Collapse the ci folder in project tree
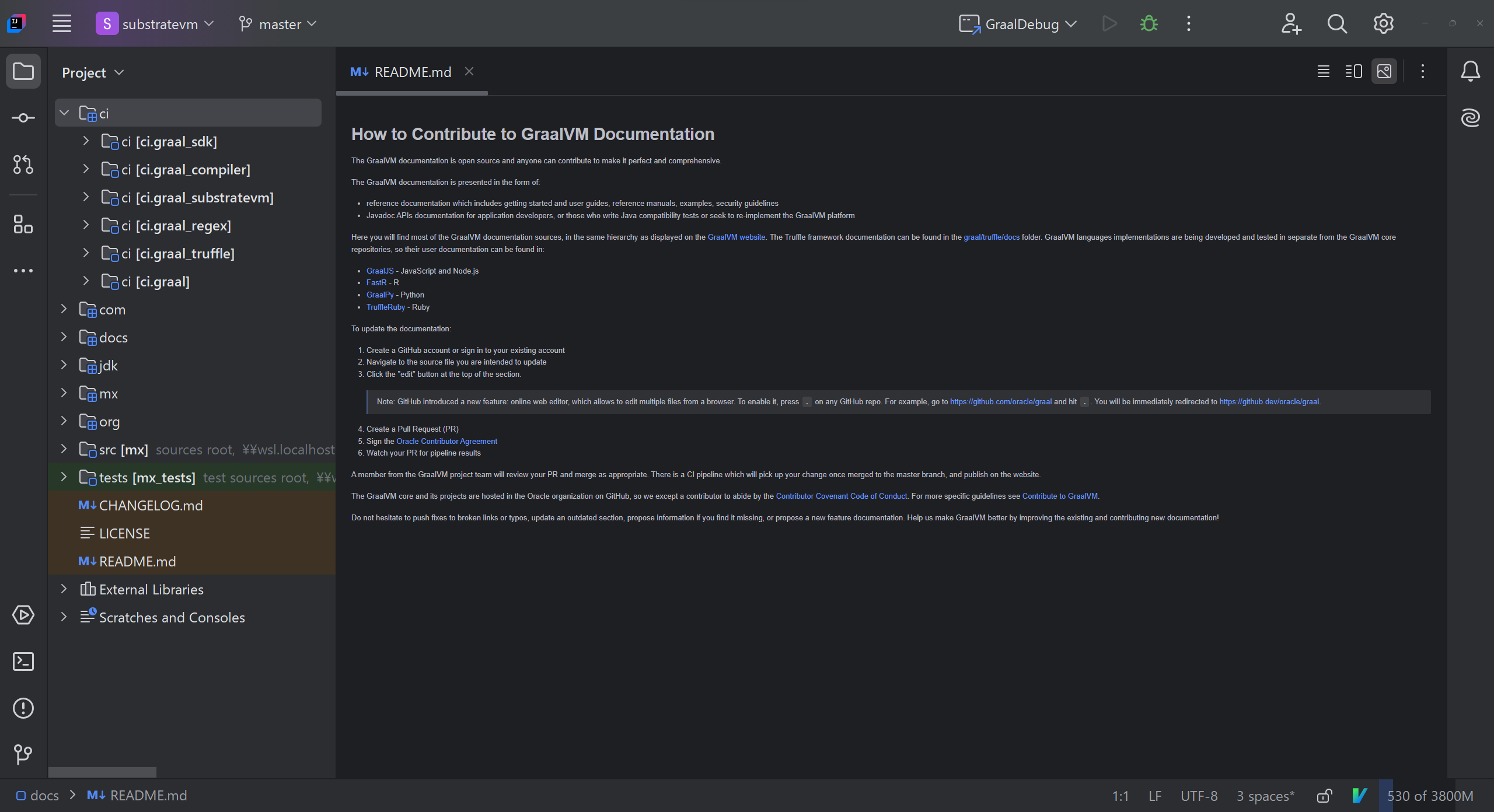 pos(63,113)
